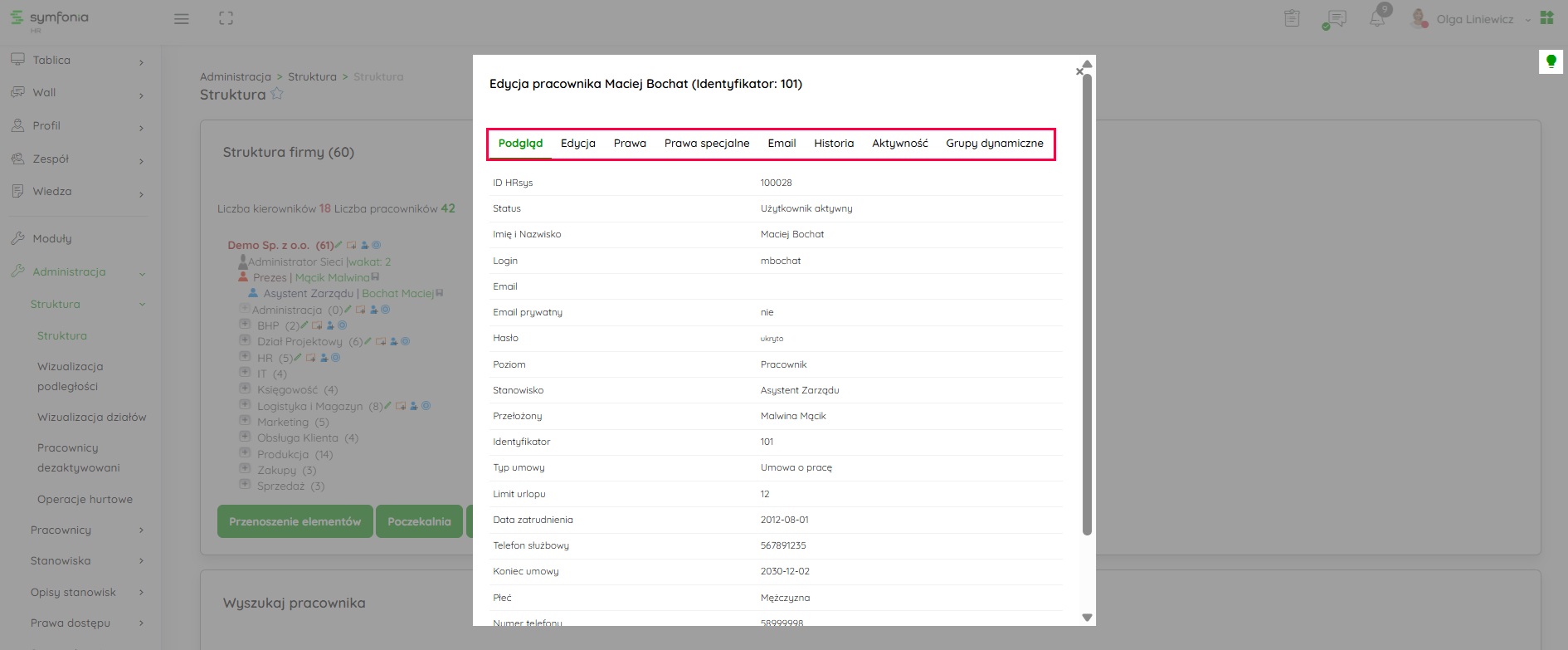Expand the Marketing department tree node

[x=245, y=421]
